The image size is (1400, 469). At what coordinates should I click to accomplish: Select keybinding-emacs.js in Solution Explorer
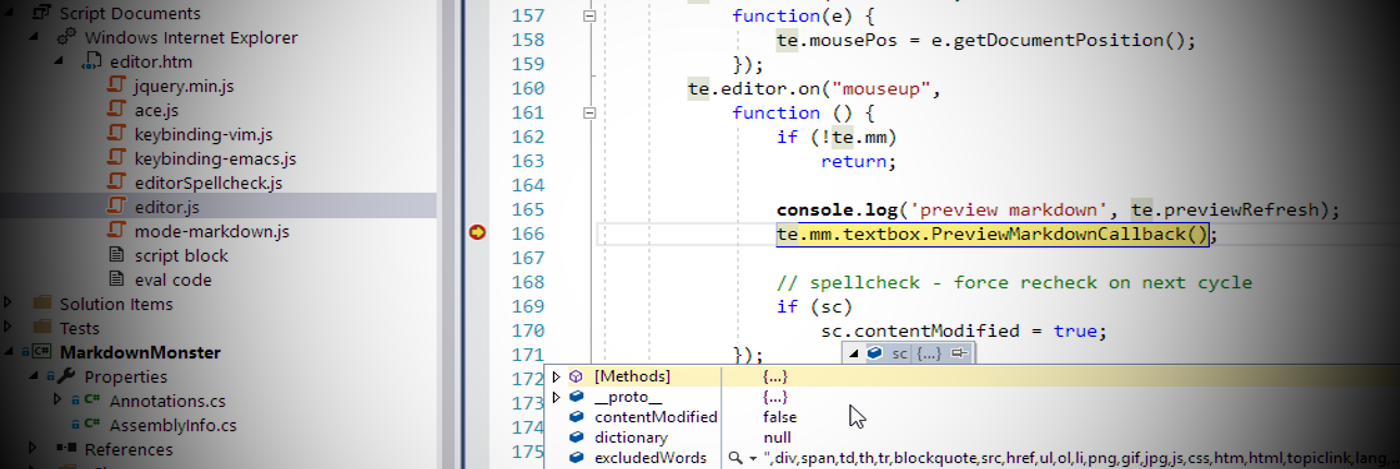pos(215,158)
